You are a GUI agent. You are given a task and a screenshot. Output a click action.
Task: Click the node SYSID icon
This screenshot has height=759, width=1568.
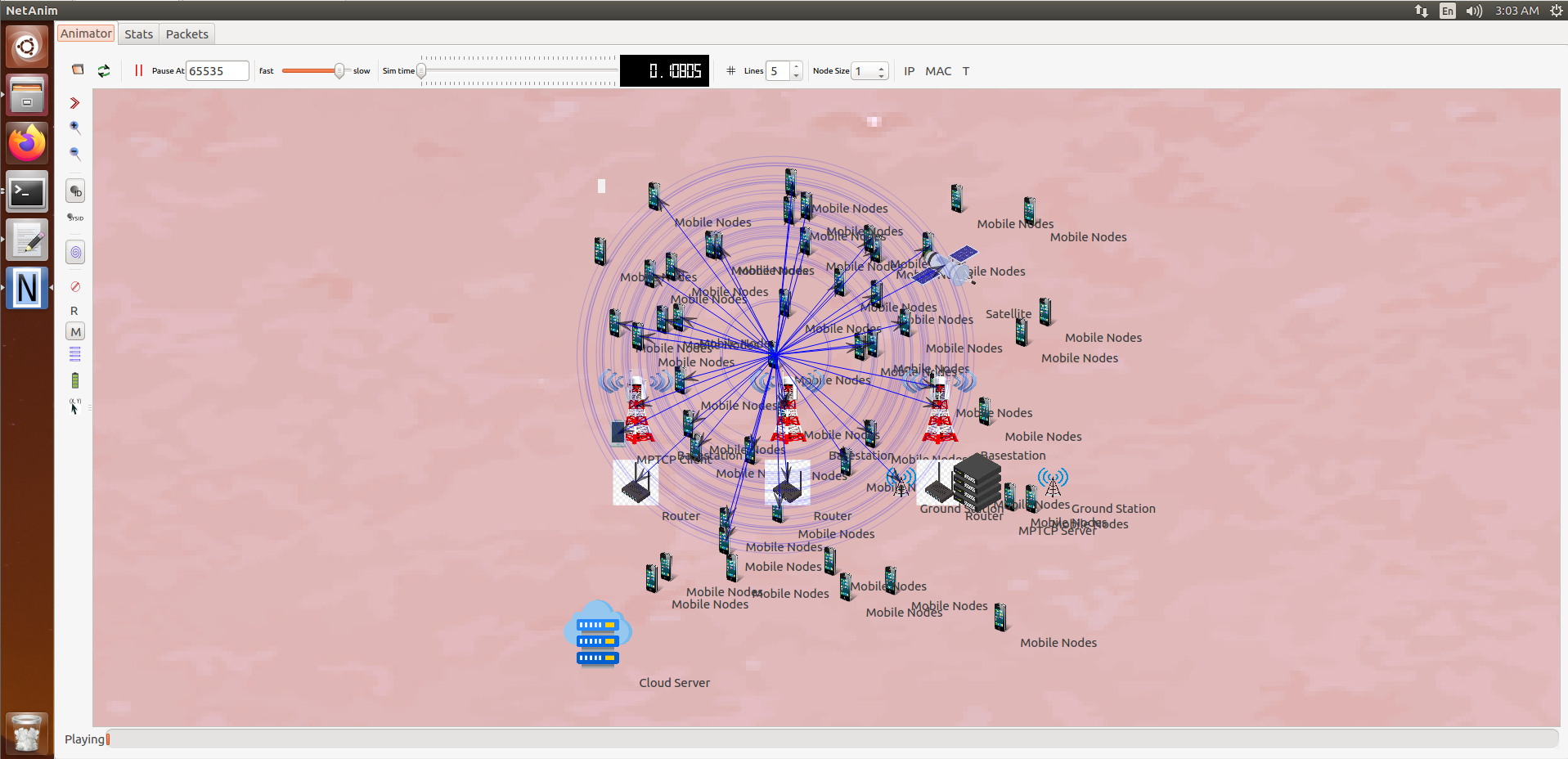75,218
